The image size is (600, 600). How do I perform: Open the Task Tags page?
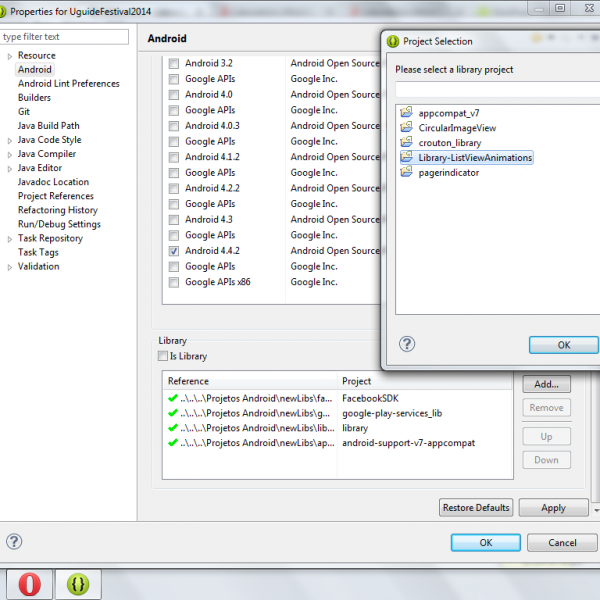(38, 252)
